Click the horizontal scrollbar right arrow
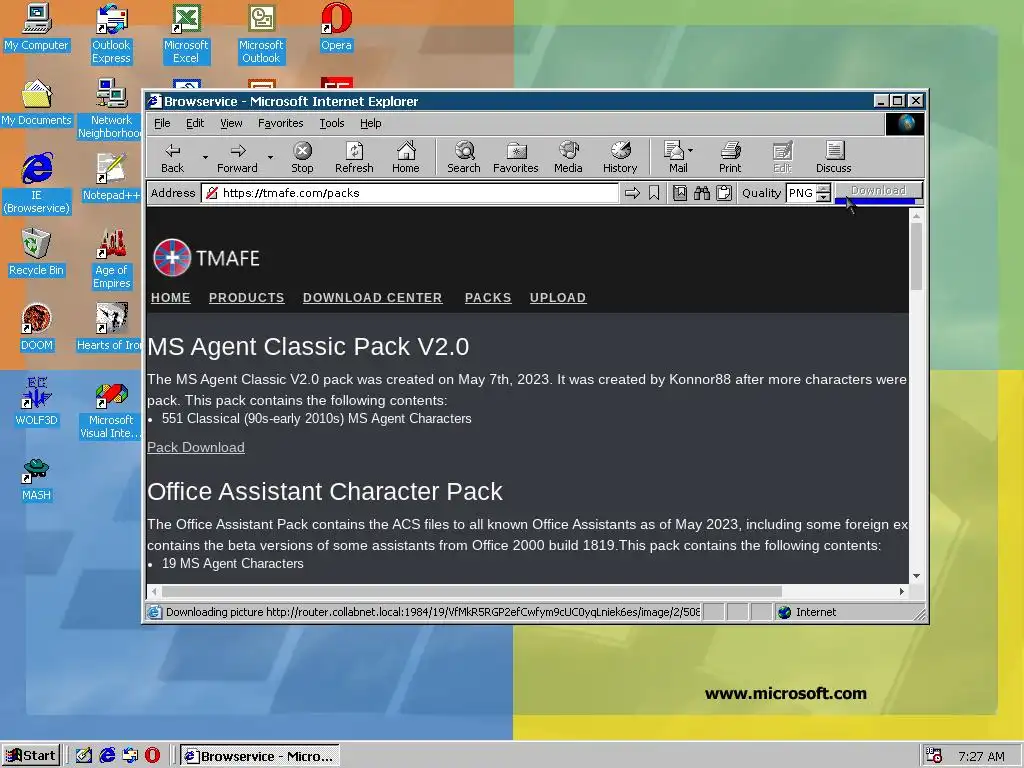Screen dimensions: 1024x768 point(902,592)
